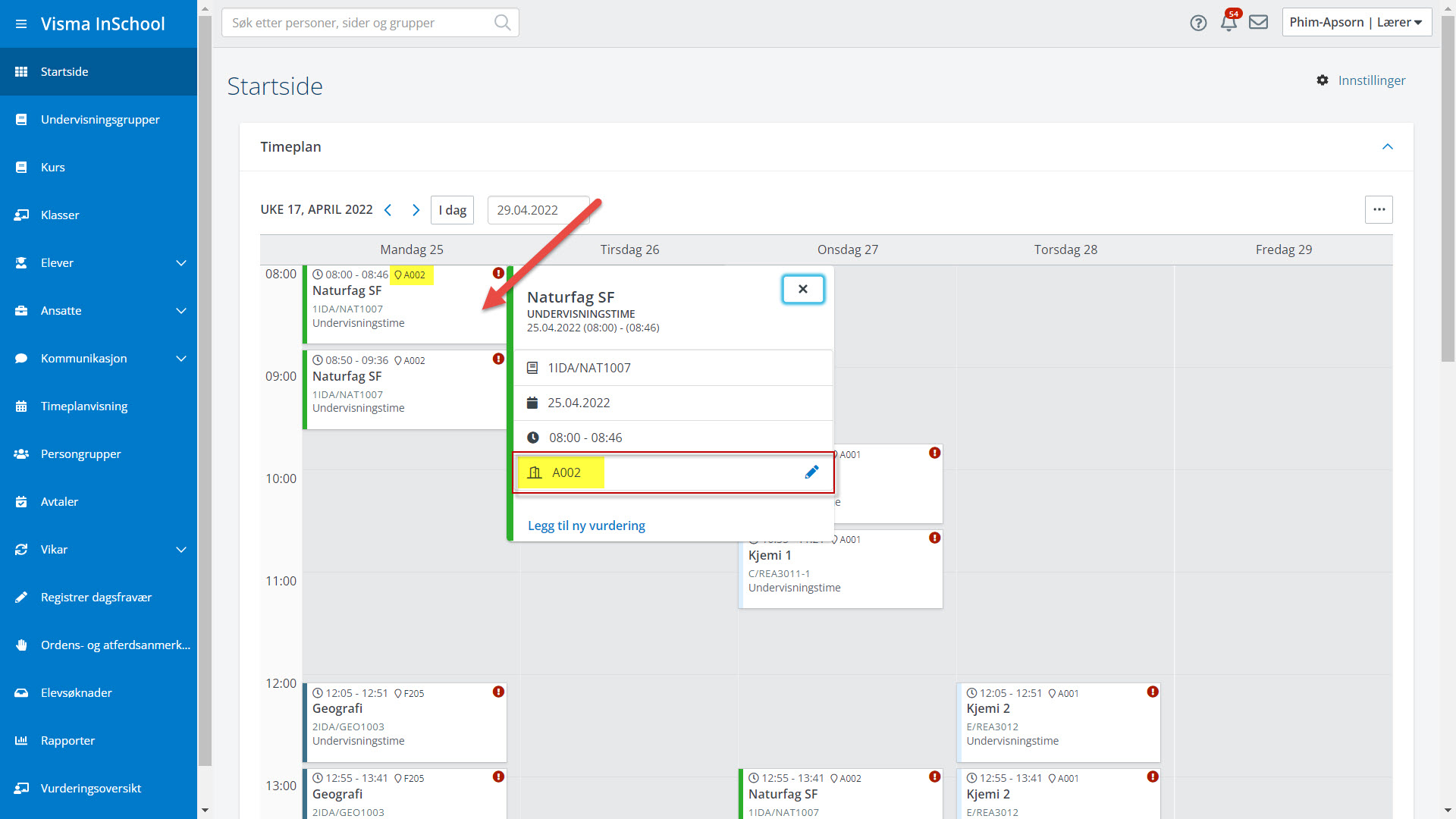Expand the Kommunikasjon sidebar submenu
Image resolution: width=1456 pixels, height=819 pixels.
[x=181, y=359]
